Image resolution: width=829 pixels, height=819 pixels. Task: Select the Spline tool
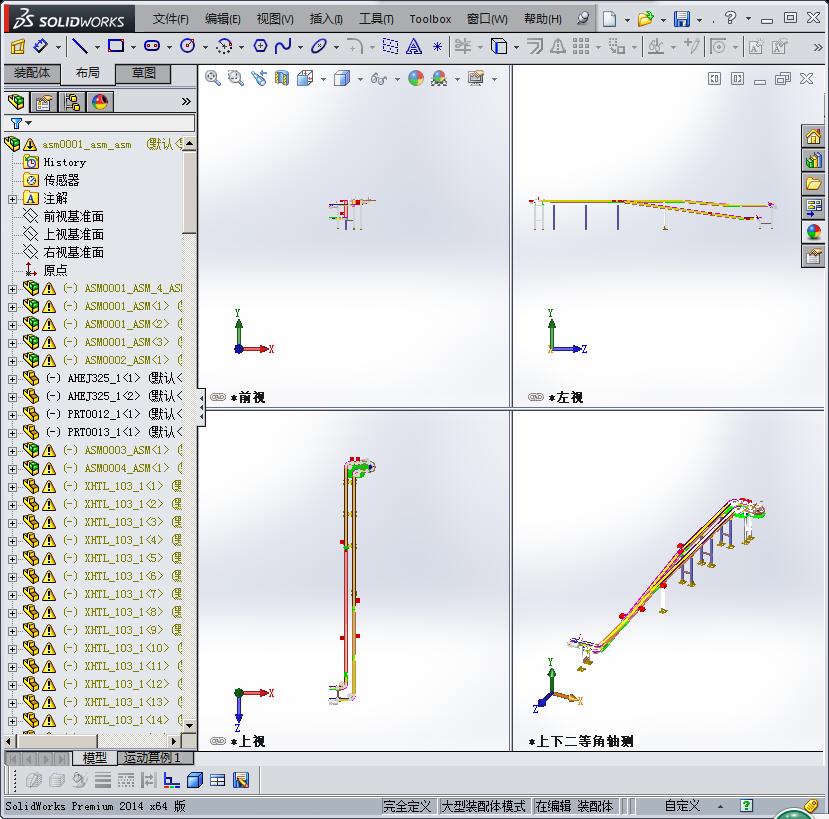283,47
